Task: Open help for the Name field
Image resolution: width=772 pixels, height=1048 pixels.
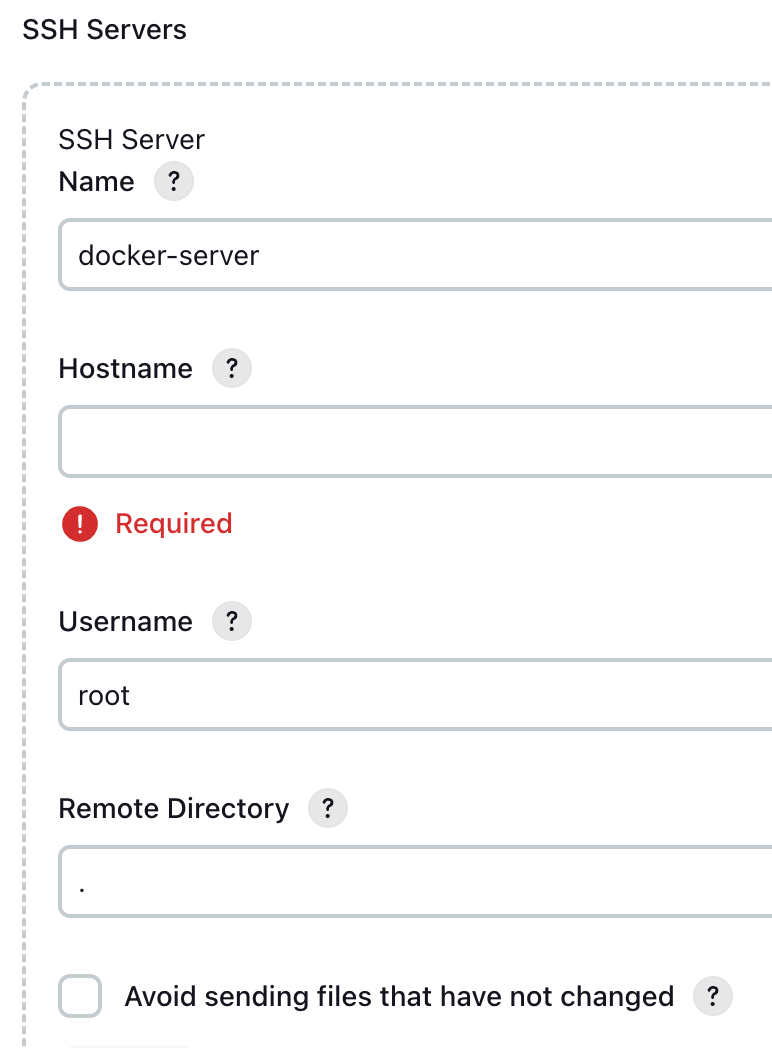Action: point(173,182)
